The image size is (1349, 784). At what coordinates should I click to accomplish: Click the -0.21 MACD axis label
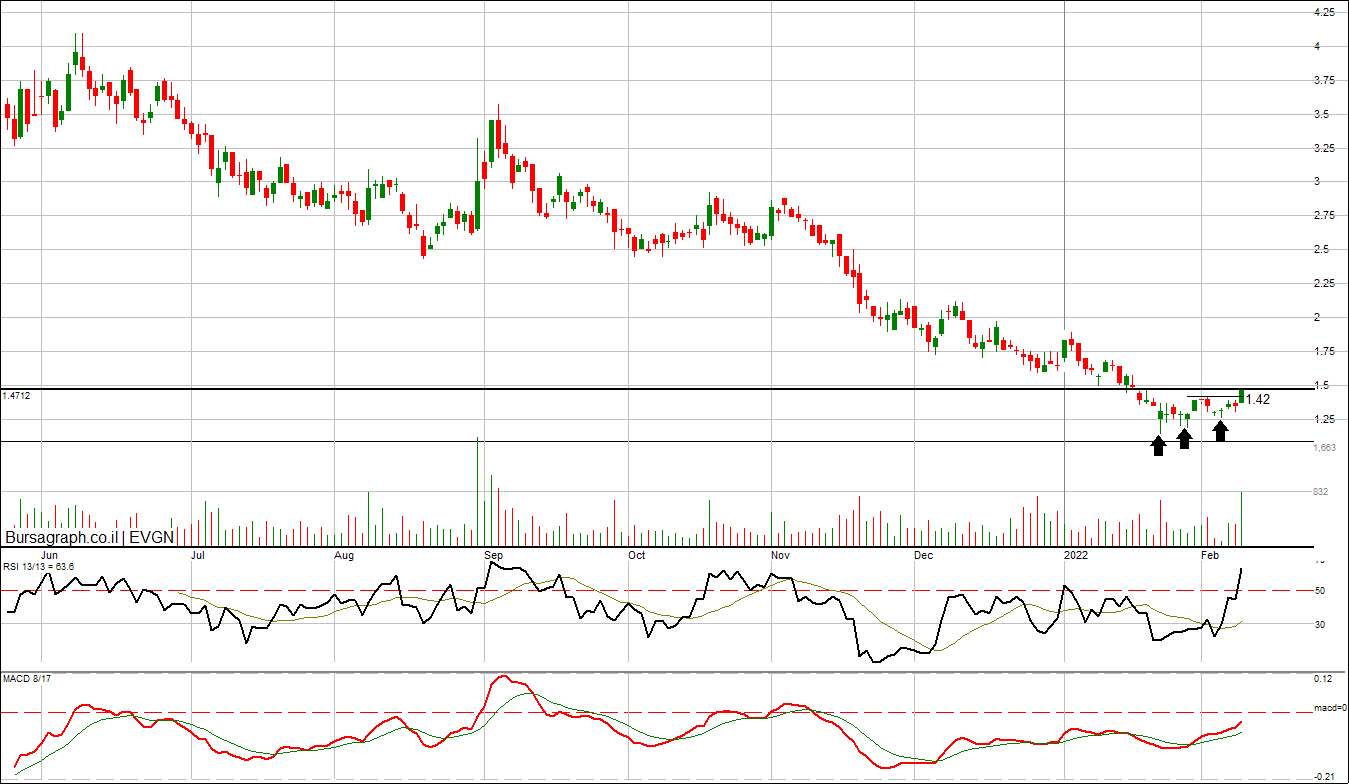click(x=1321, y=776)
